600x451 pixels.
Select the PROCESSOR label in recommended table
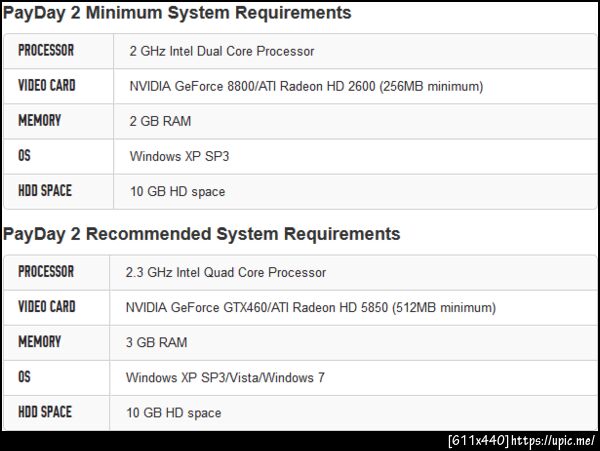(x=46, y=271)
